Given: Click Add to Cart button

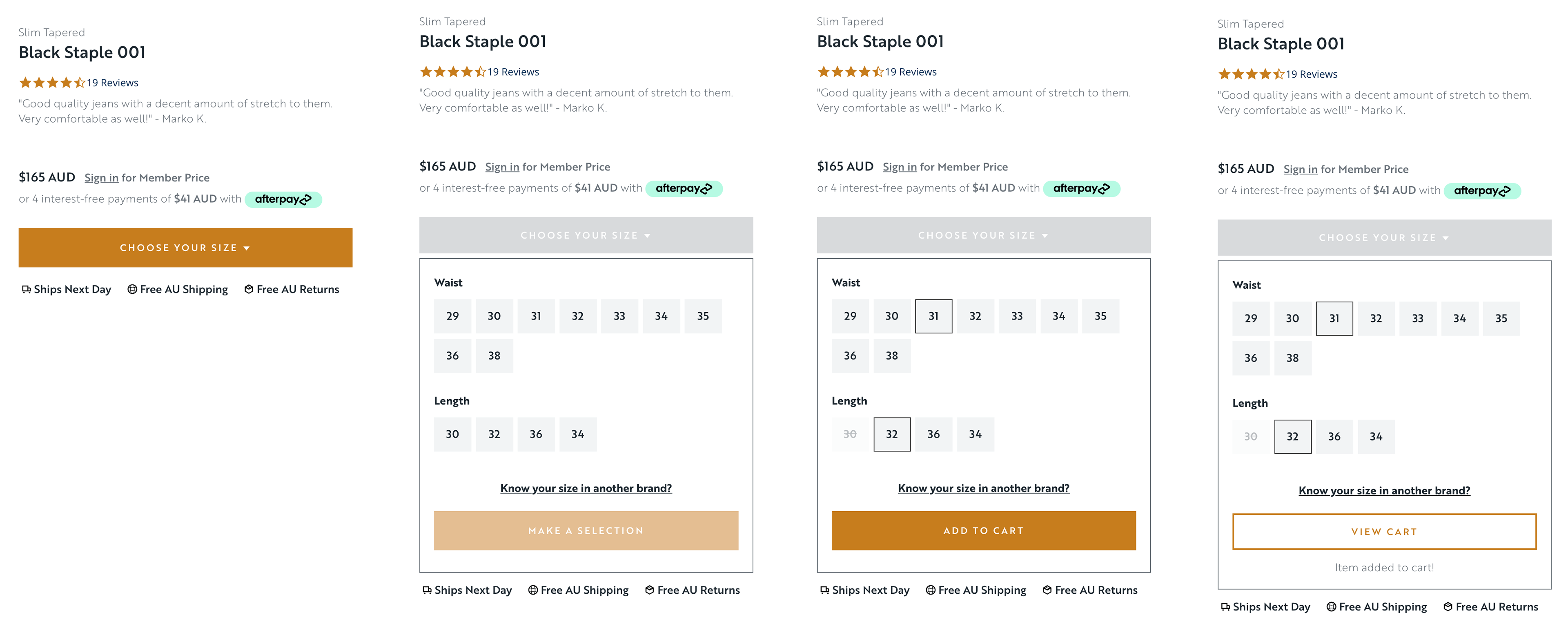Looking at the screenshot, I should point(983,531).
